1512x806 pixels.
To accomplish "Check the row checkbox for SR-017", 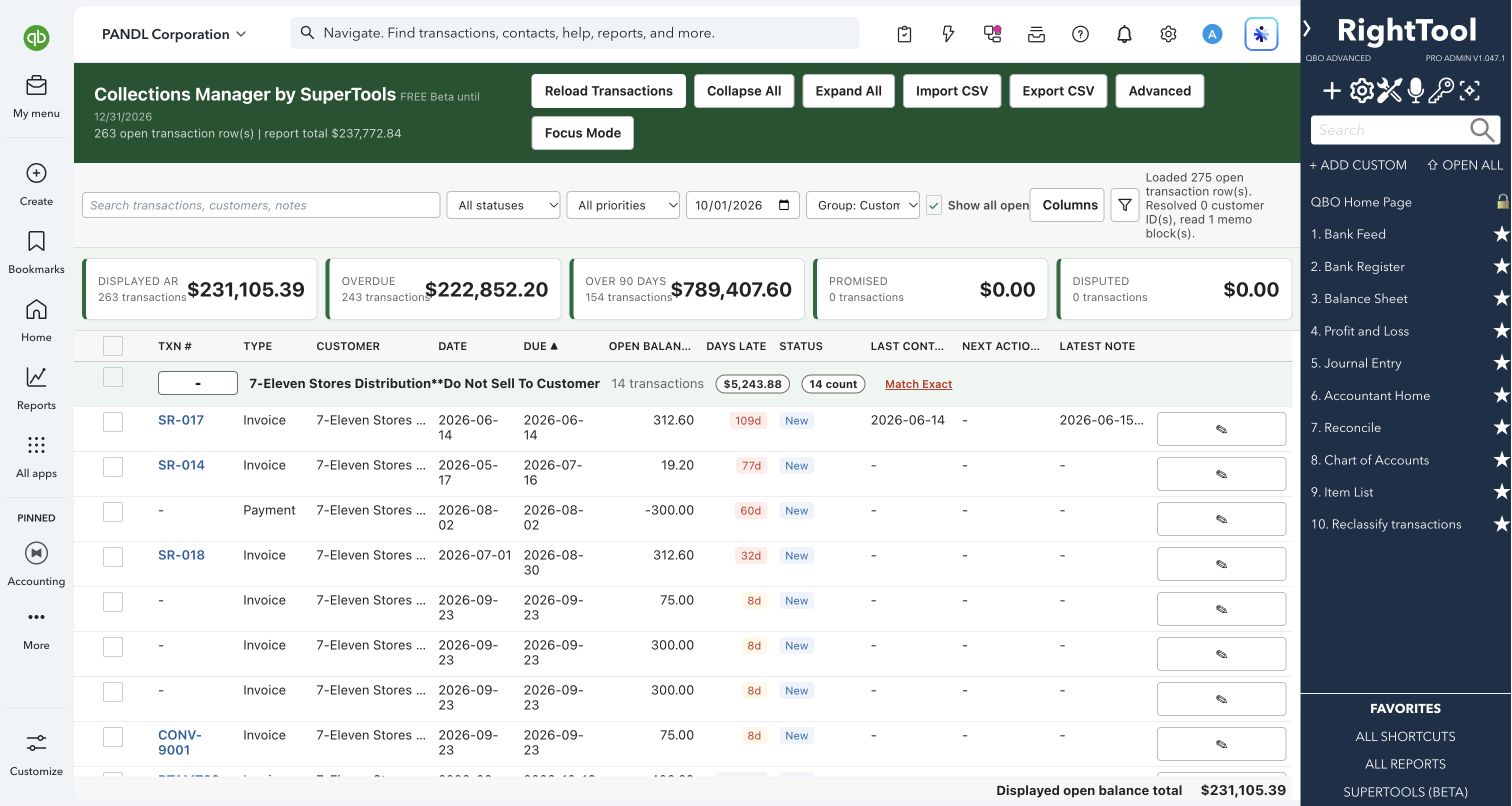I will pyautogui.click(x=113, y=422).
